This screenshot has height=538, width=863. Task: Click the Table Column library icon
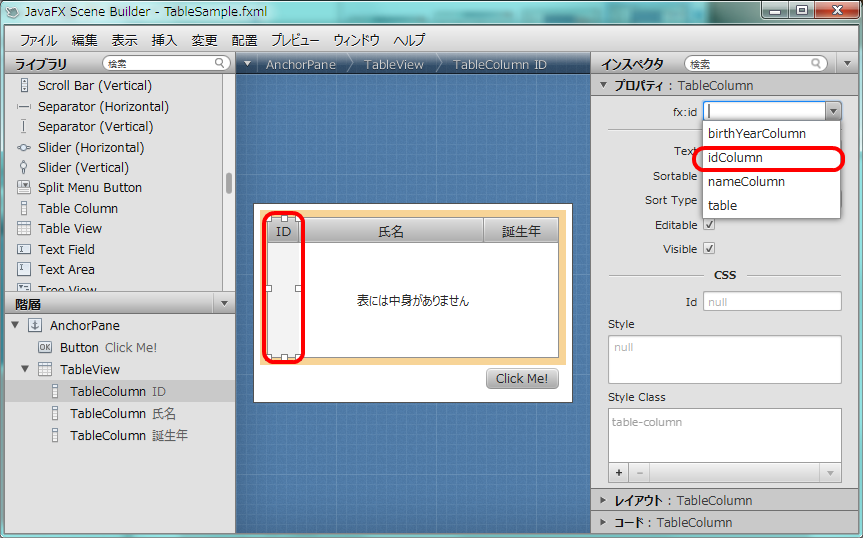(x=24, y=208)
